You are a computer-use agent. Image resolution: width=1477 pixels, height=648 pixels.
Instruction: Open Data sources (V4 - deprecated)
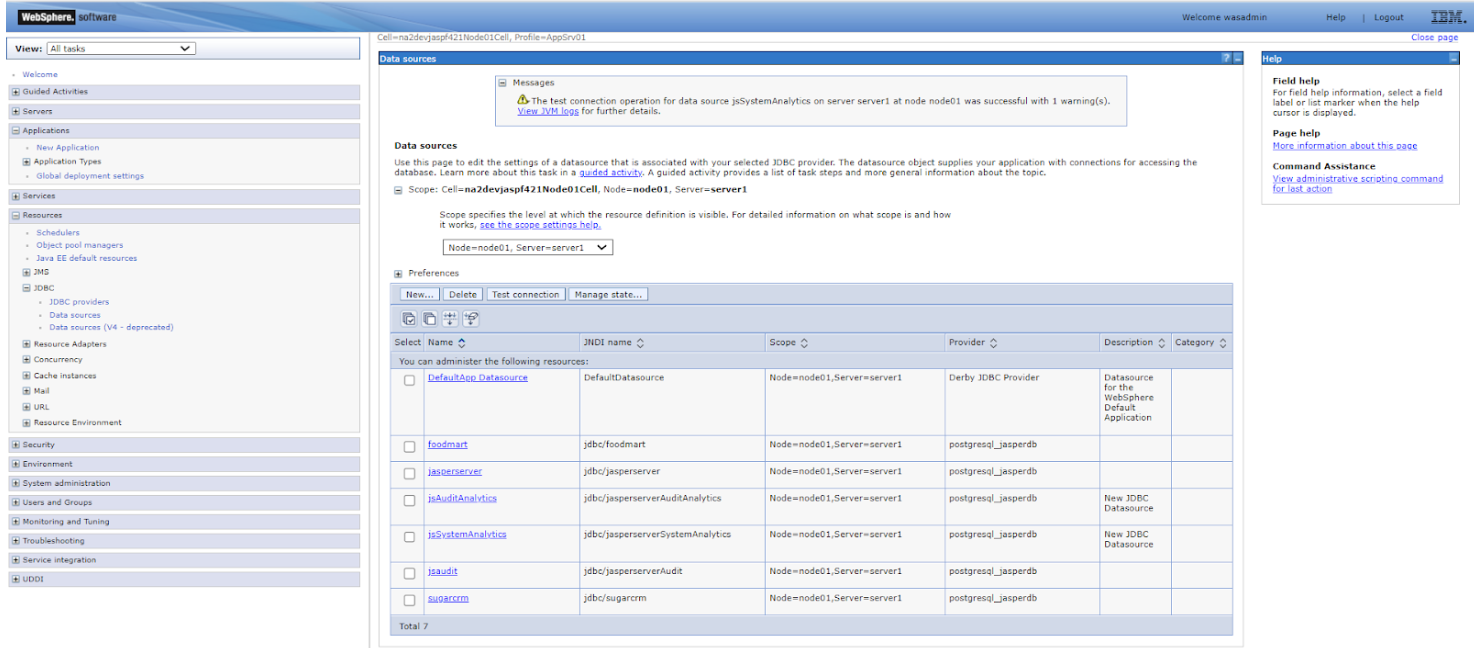[x=111, y=327]
